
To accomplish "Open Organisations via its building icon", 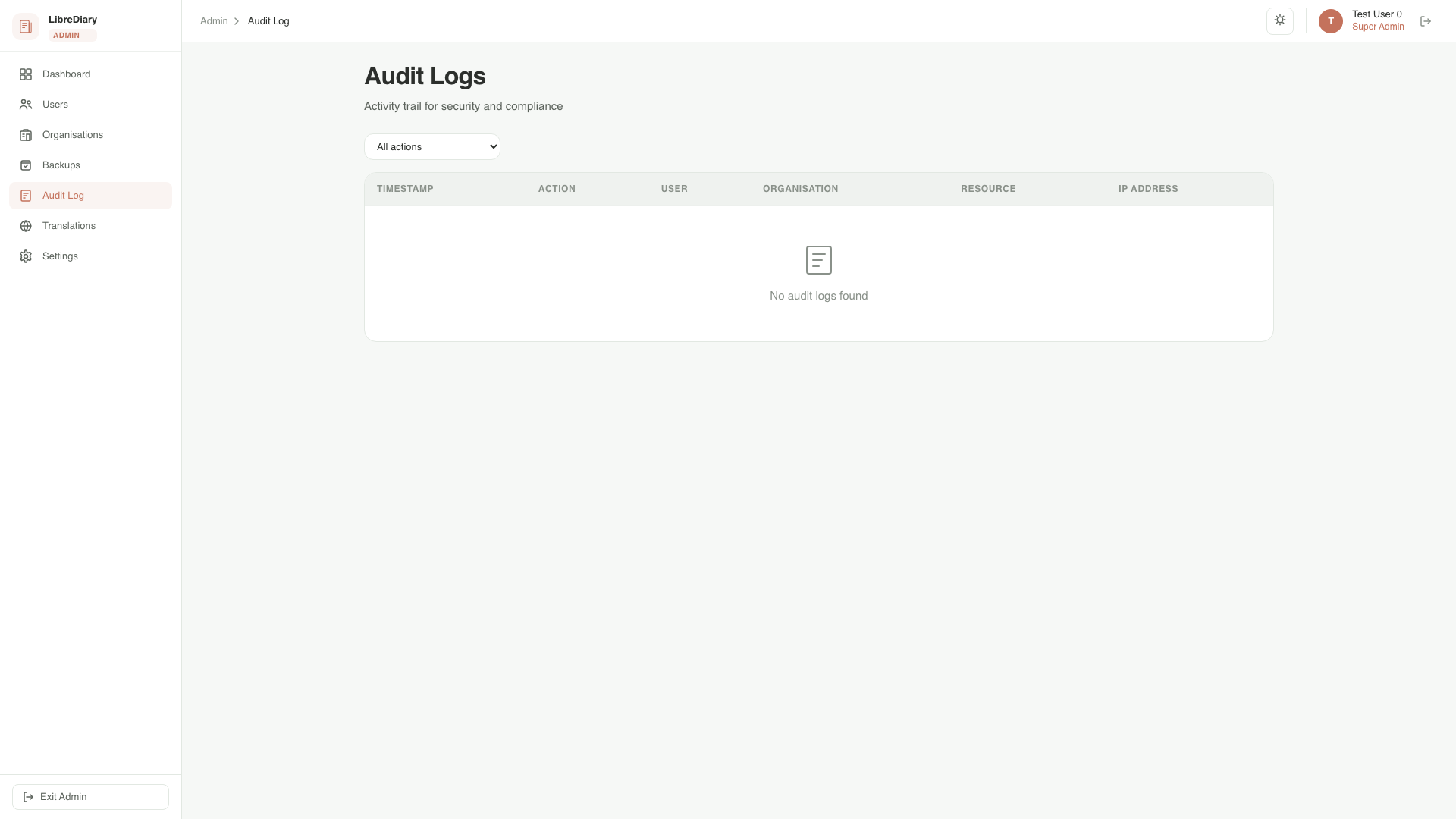I will point(27,135).
